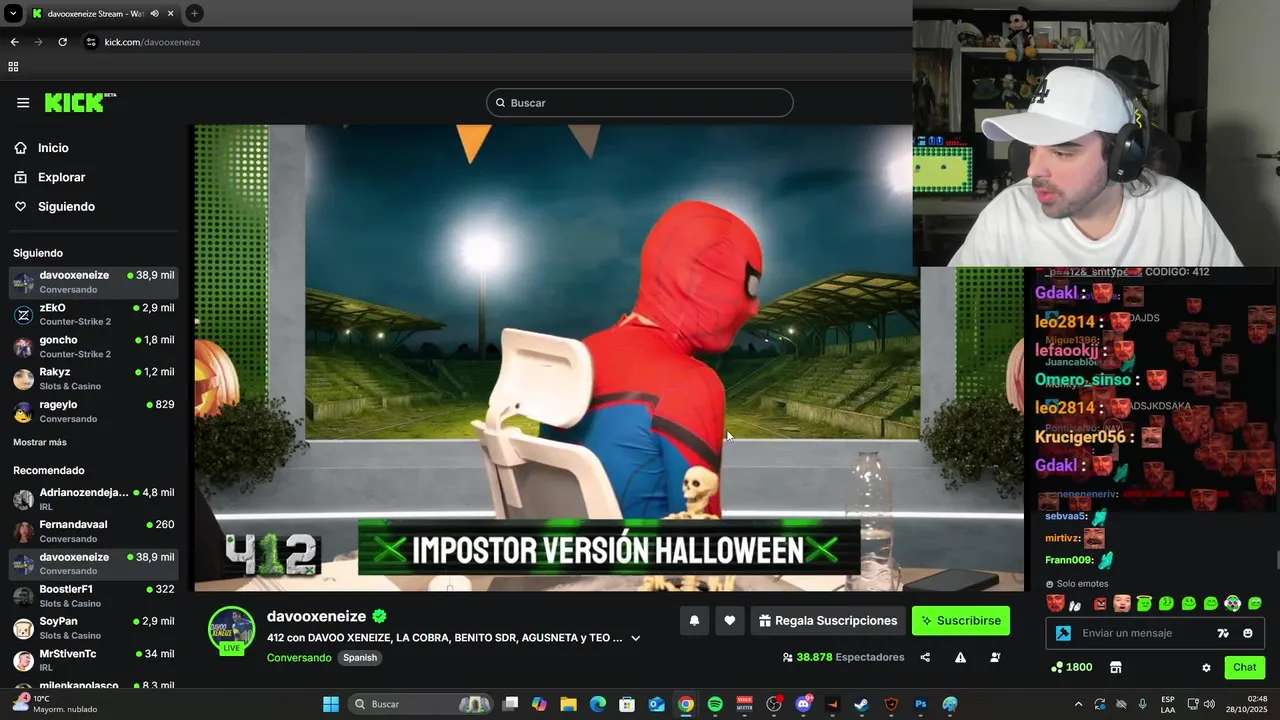Viewport: 1280px width, 720px height.
Task: Reload the page in Chrome
Action: [62, 42]
